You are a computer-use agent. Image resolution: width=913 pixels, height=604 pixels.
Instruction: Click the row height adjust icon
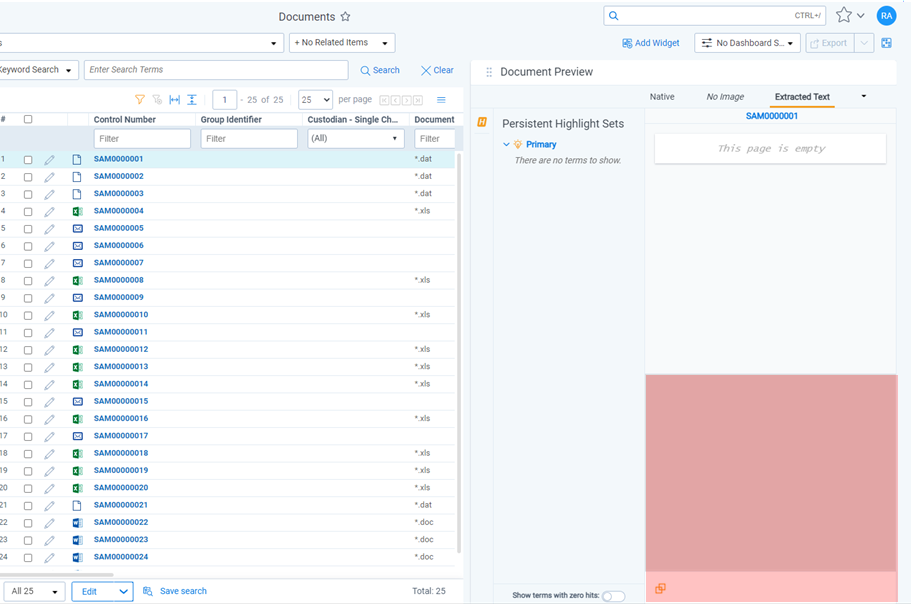[x=192, y=100]
